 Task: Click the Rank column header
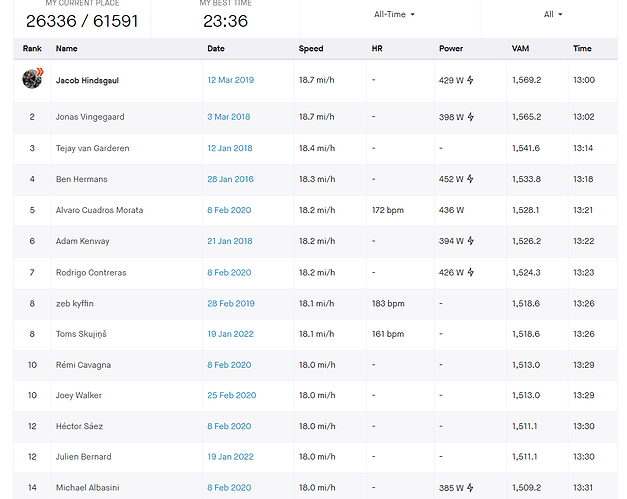point(32,48)
